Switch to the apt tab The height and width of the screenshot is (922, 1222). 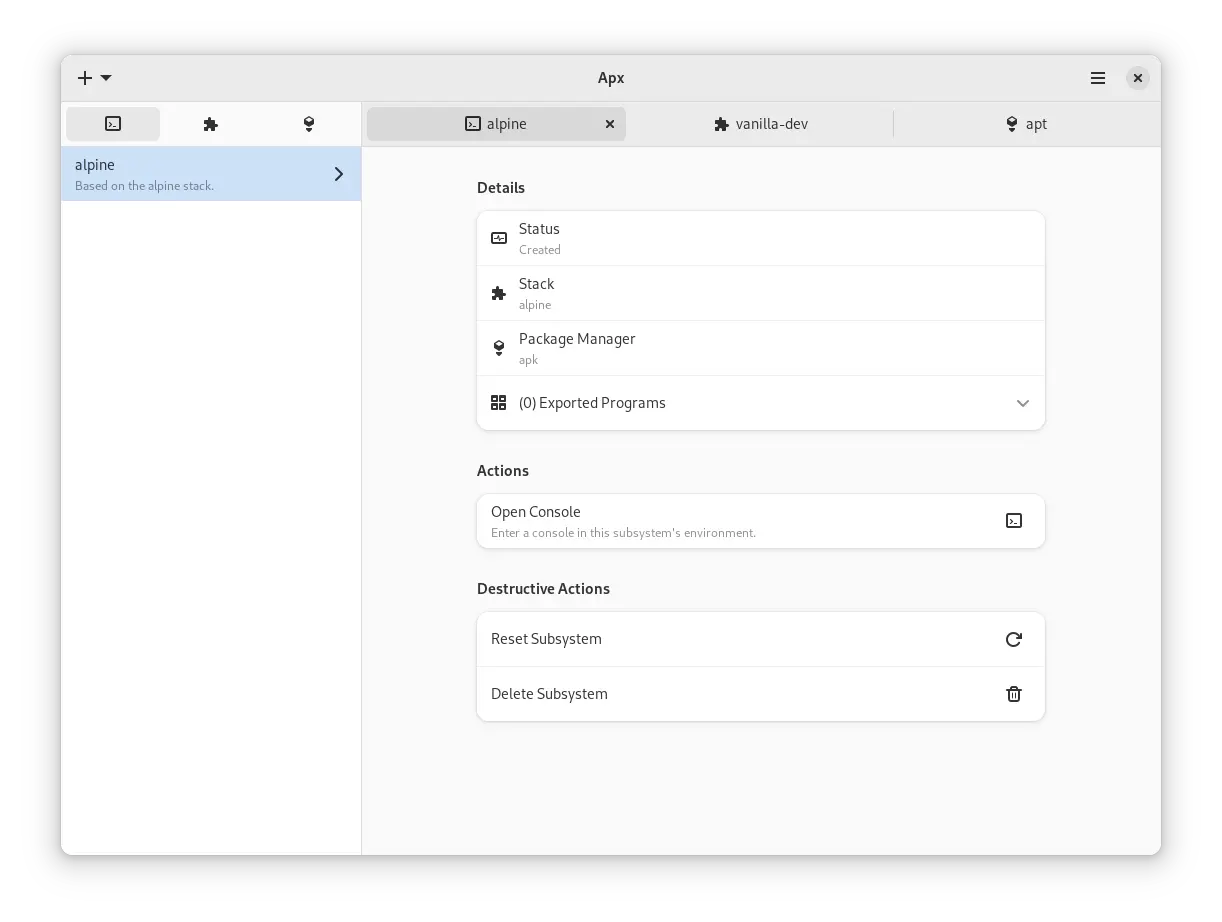tap(1025, 123)
